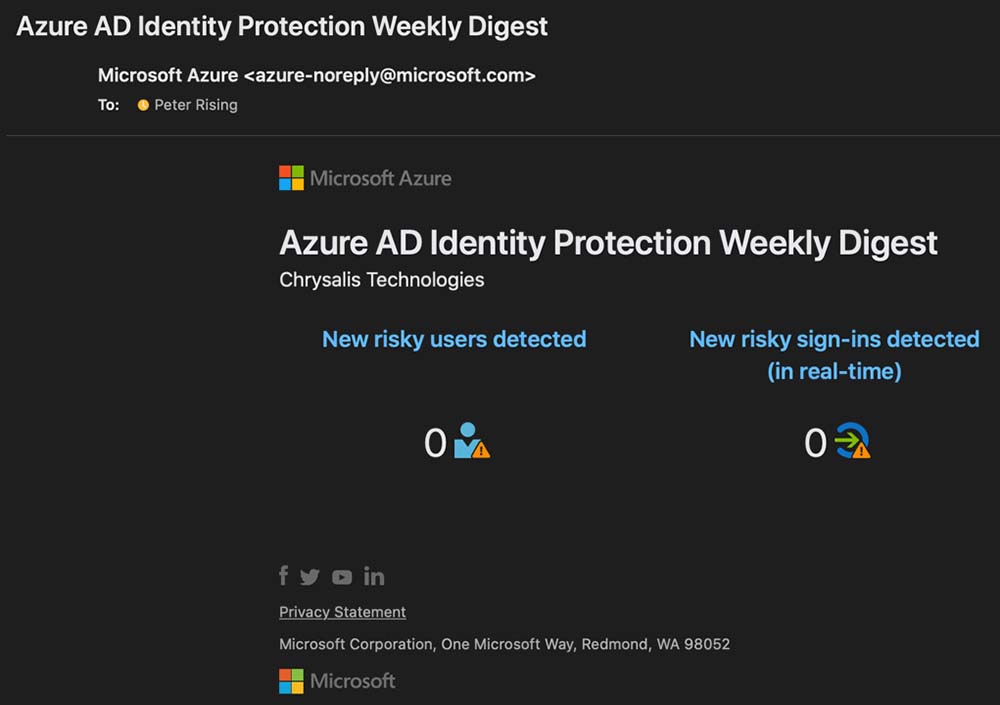Viewport: 1000px width, 705px height.
Task: Click the risky sign-ins count of 0
Action: pos(815,443)
